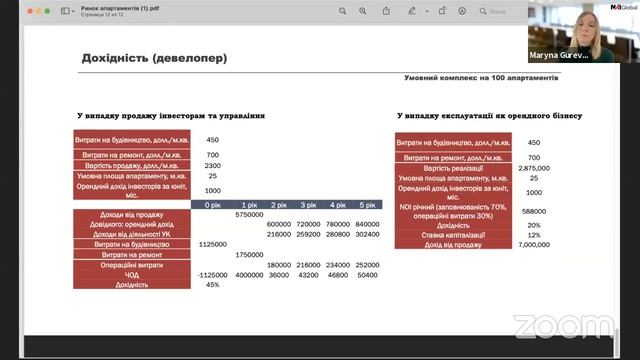
Task: Select Maryna Gurev speaker video thumbnail
Action: (x=584, y=31)
